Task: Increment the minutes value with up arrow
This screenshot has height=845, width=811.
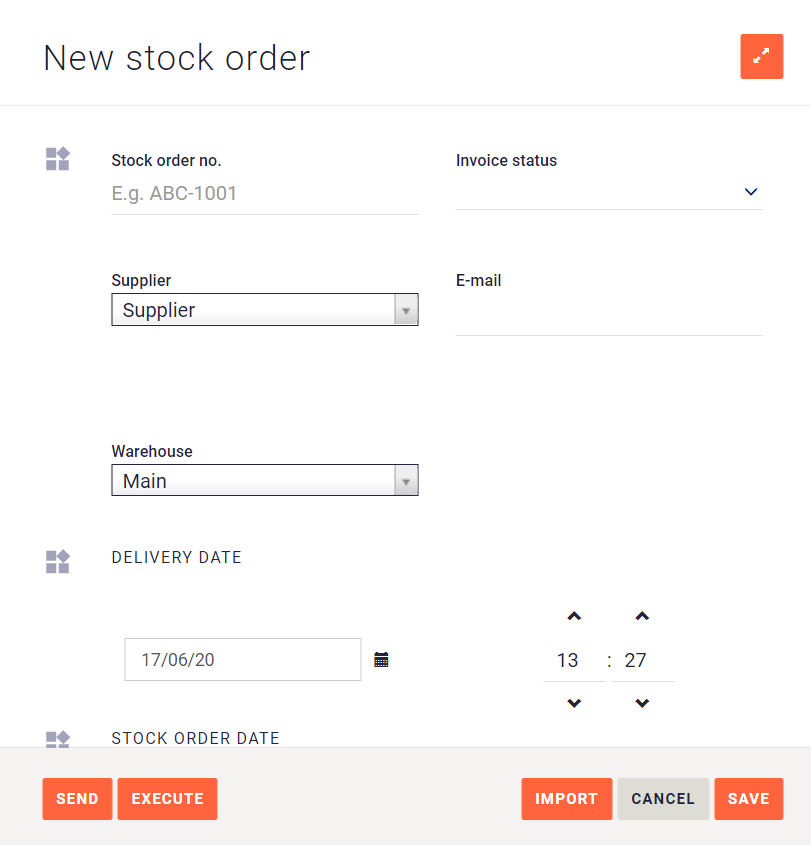Action: pos(641,616)
